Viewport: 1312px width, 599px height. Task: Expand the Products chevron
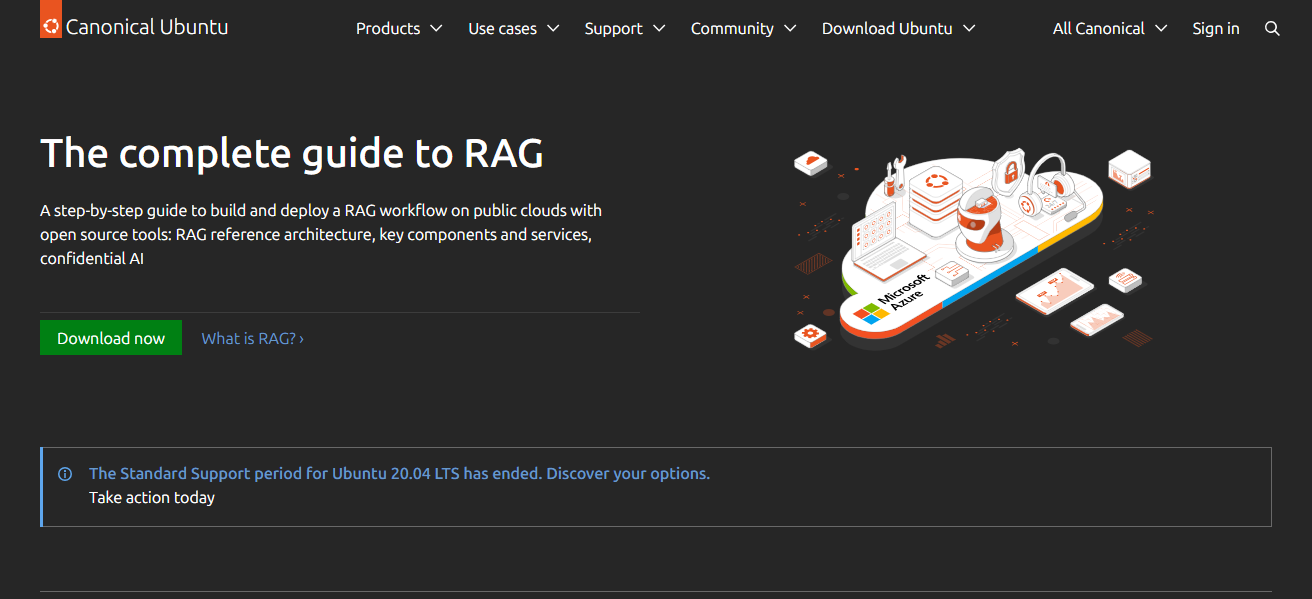coord(436,29)
